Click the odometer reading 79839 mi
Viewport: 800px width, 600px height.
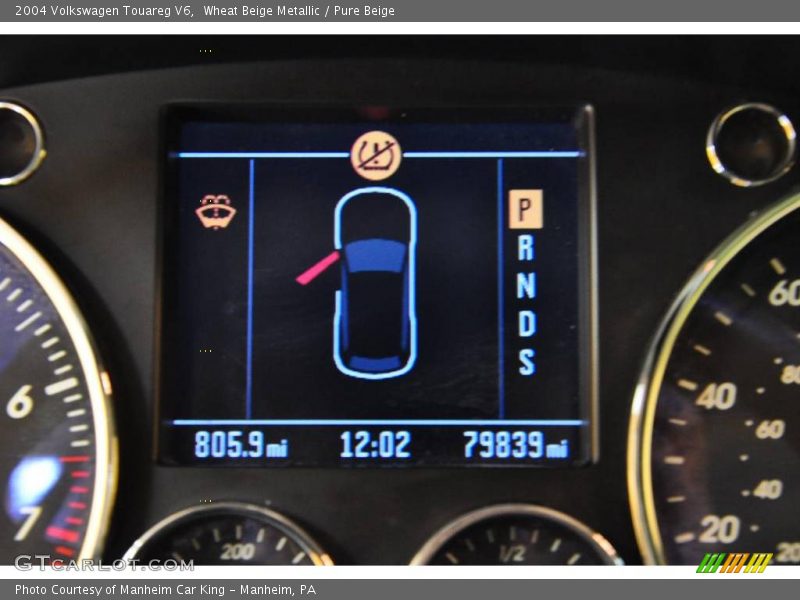tap(515, 445)
